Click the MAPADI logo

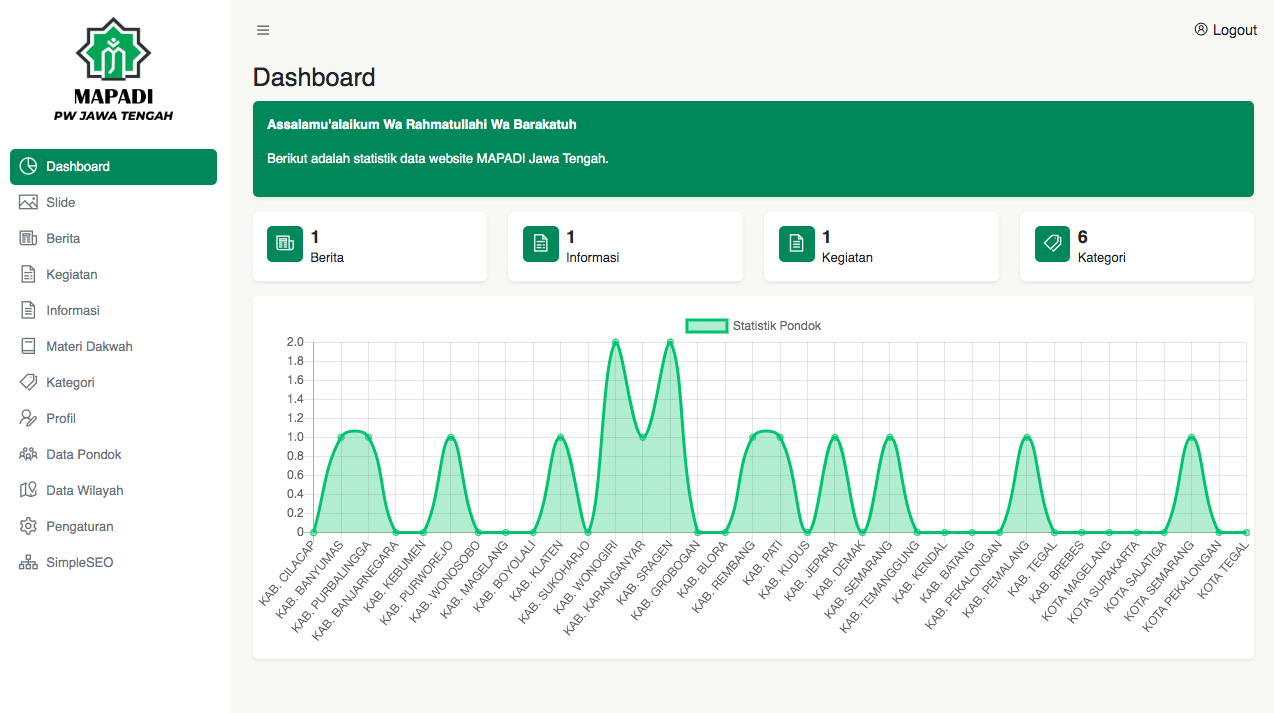[113, 70]
